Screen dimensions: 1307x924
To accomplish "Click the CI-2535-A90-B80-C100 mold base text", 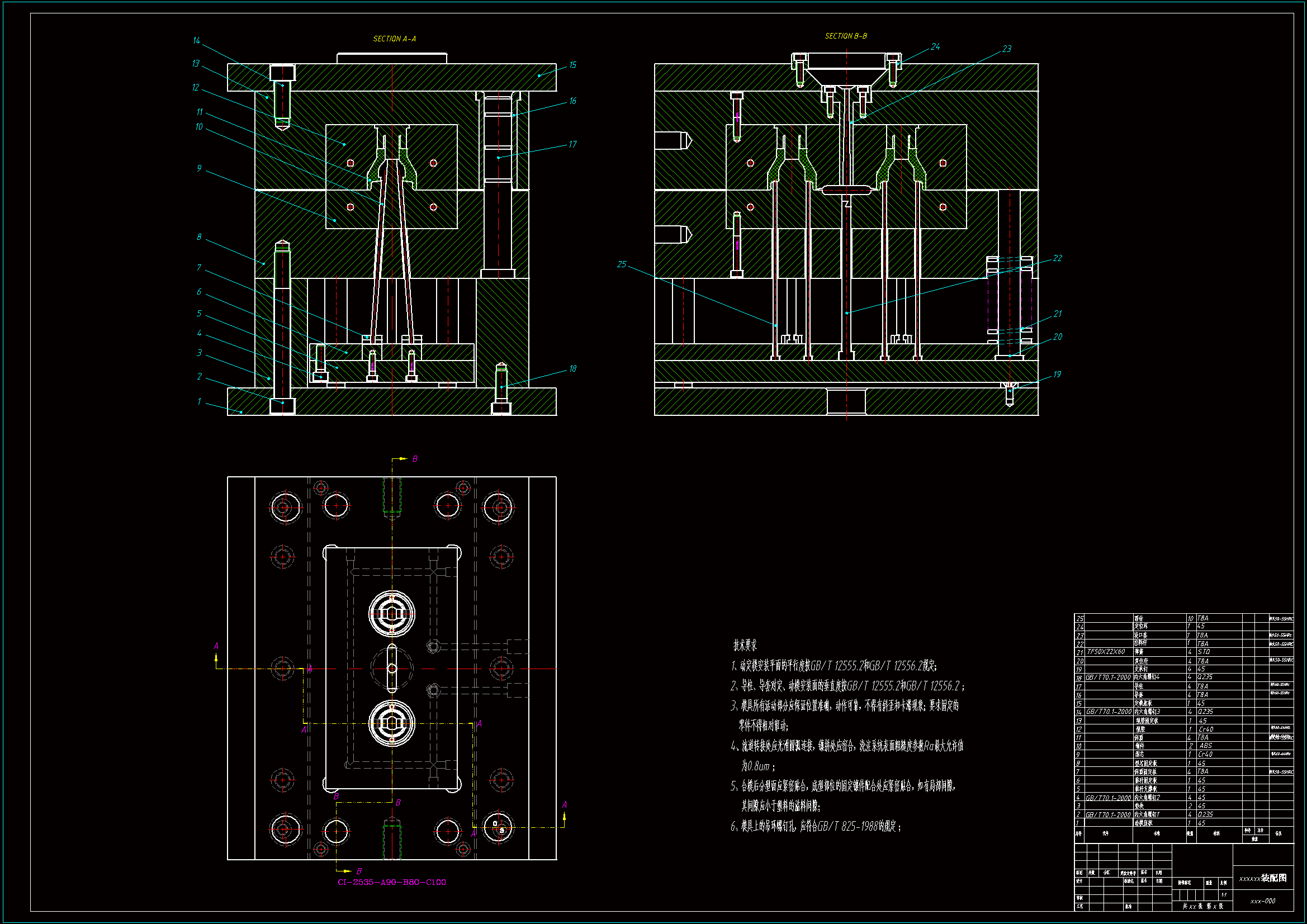I will pyautogui.click(x=392, y=882).
